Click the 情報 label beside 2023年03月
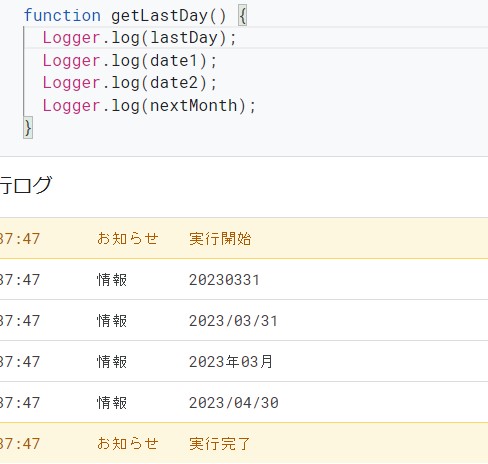The width and height of the screenshot is (488, 464). pyautogui.click(x=112, y=362)
